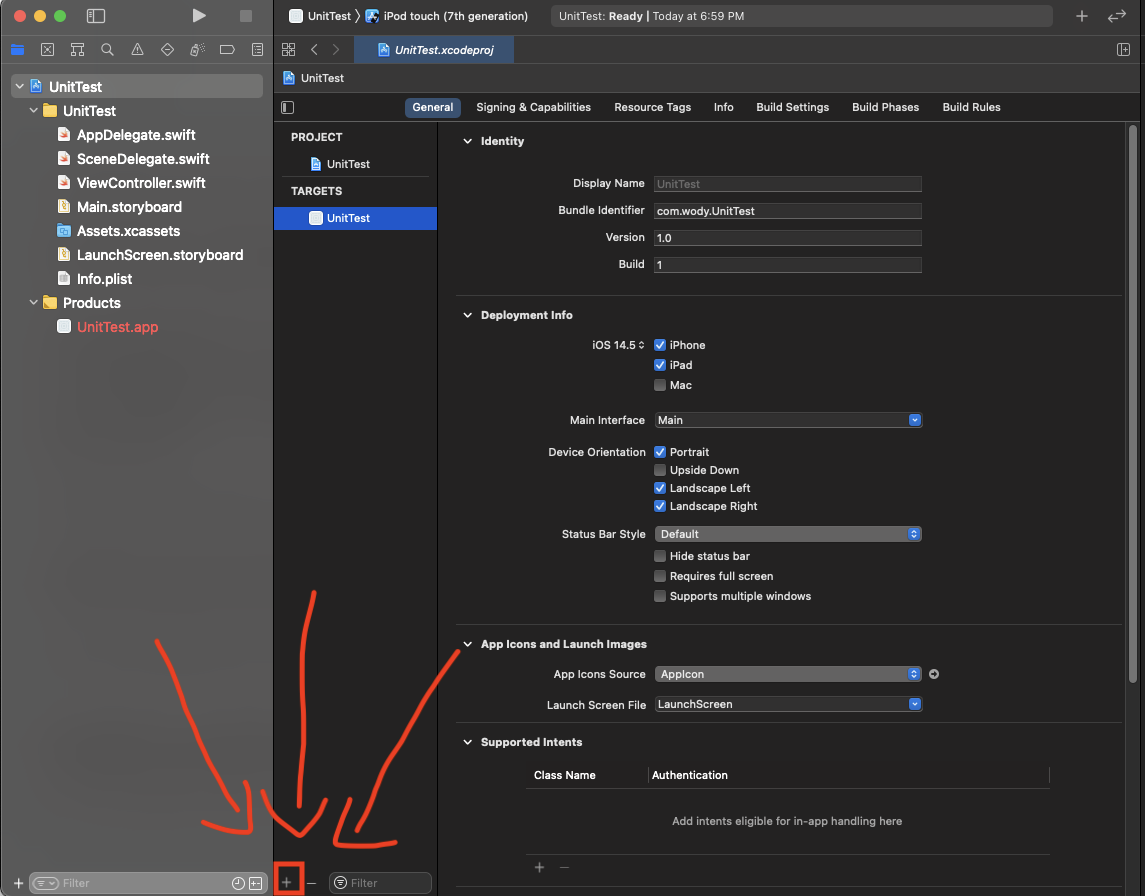Switch to Signing & Capabilities tab
Image resolution: width=1145 pixels, height=896 pixels.
tap(533, 107)
